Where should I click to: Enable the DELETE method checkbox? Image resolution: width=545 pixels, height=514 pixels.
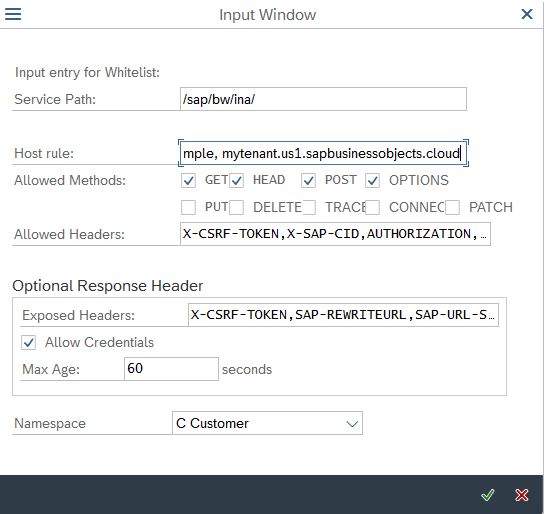click(x=236, y=207)
